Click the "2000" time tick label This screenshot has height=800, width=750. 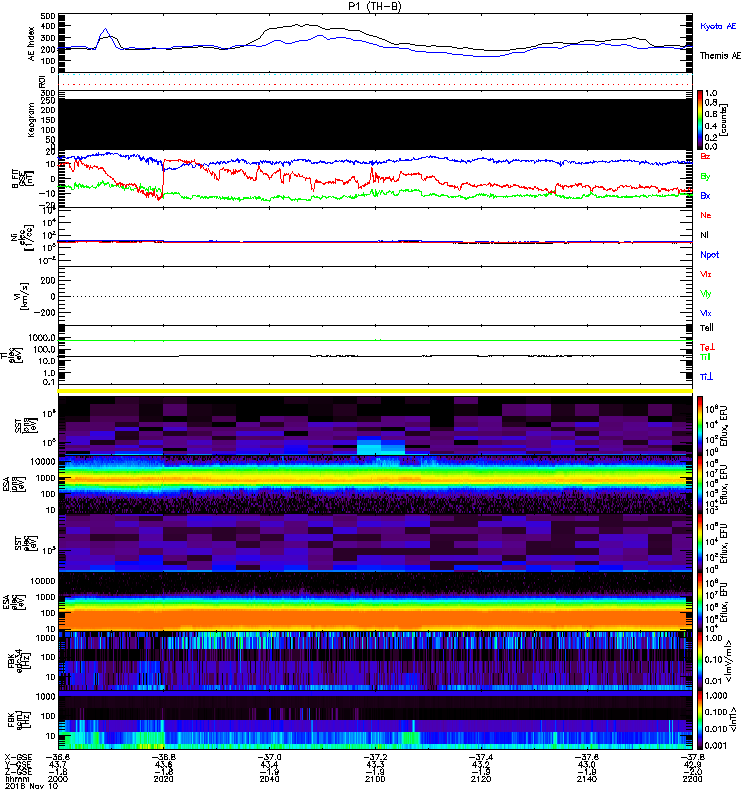pos(58,779)
